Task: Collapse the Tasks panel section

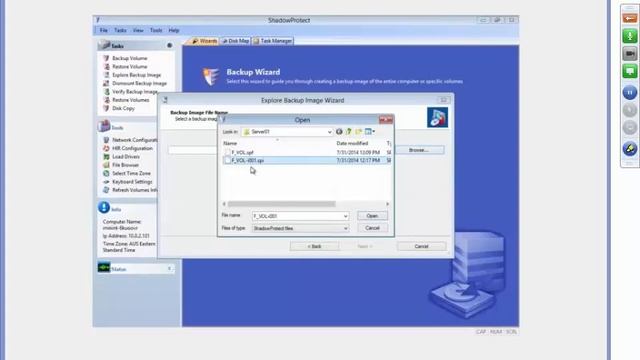Action: 169,45
